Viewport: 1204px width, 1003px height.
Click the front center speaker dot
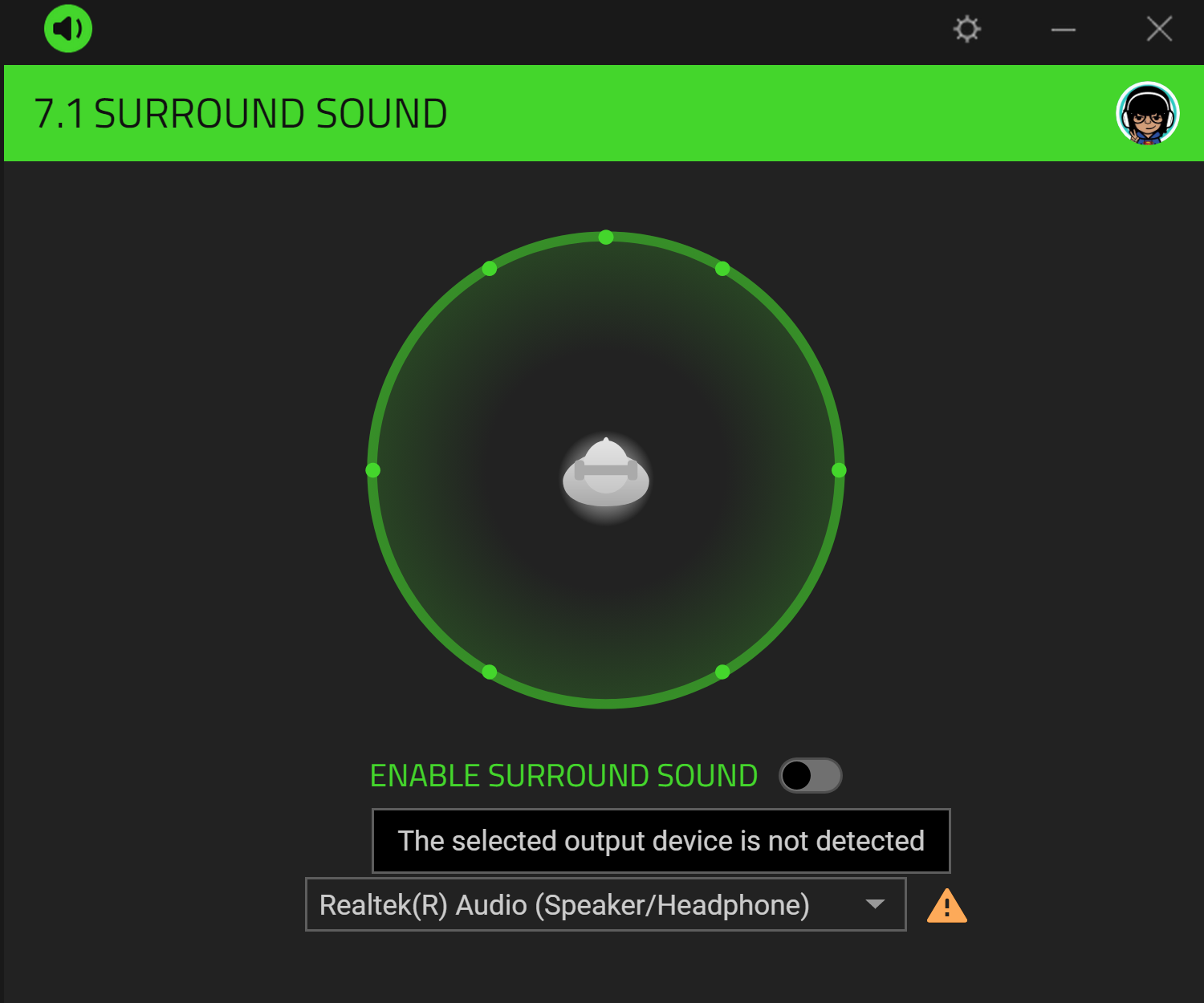(606, 237)
